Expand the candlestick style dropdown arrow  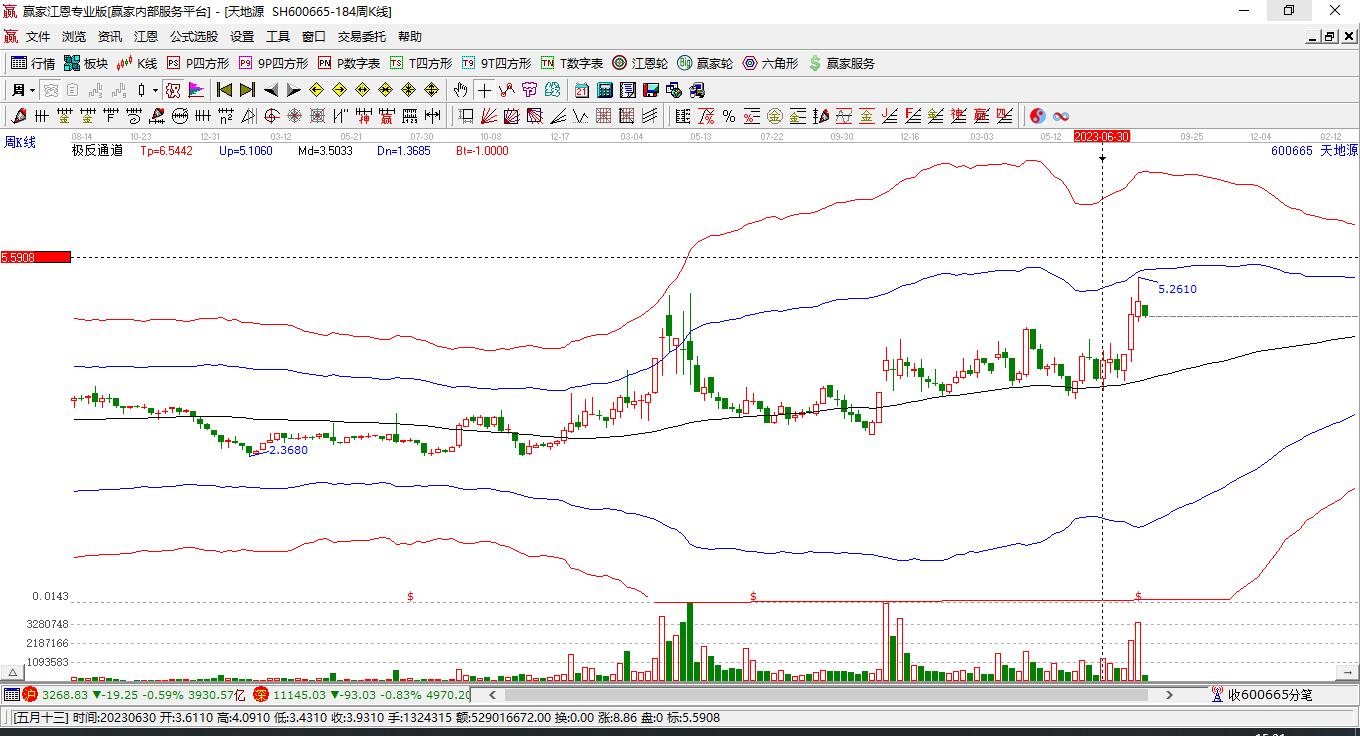click(x=155, y=90)
